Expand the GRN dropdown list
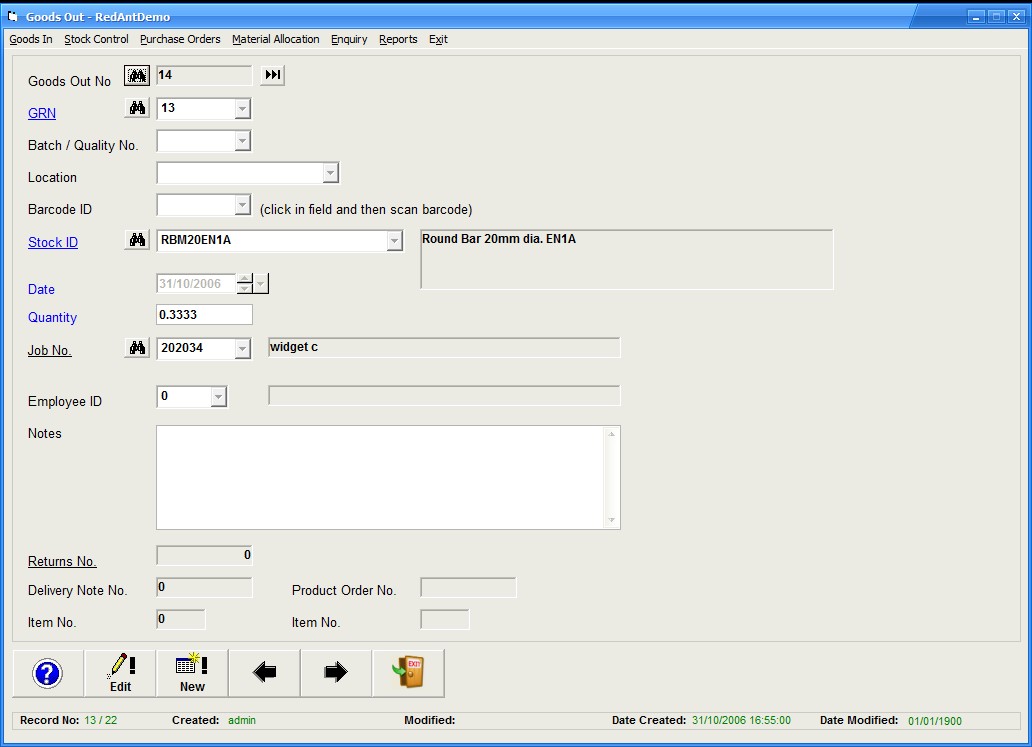The image size is (1032, 747). [x=242, y=109]
